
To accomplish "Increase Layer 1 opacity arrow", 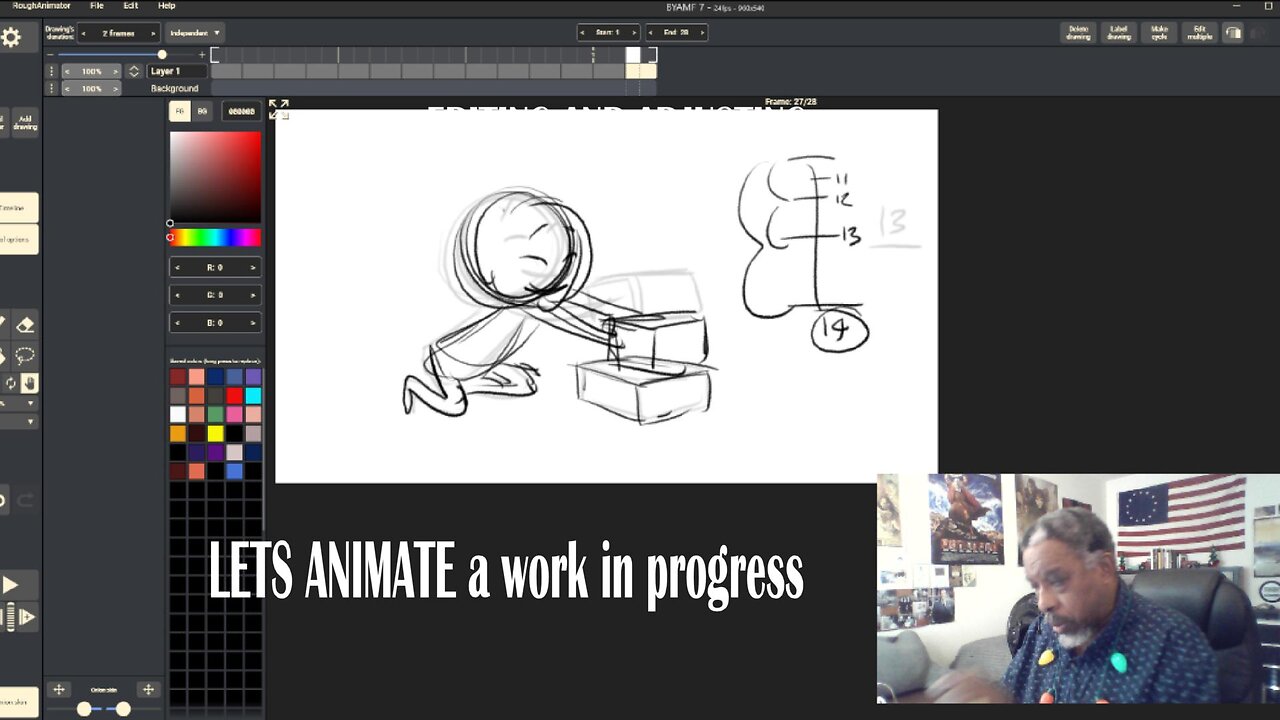I will (x=116, y=71).
